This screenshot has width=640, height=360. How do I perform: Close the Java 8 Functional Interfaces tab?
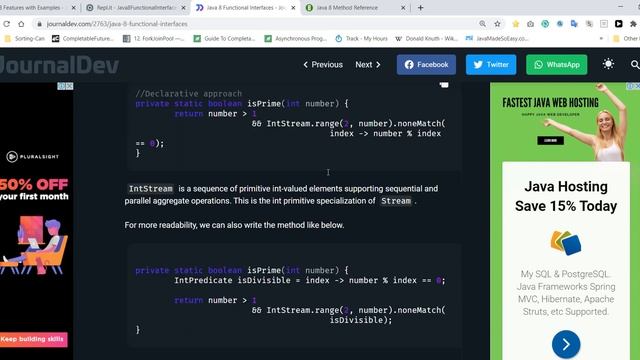pos(293,8)
